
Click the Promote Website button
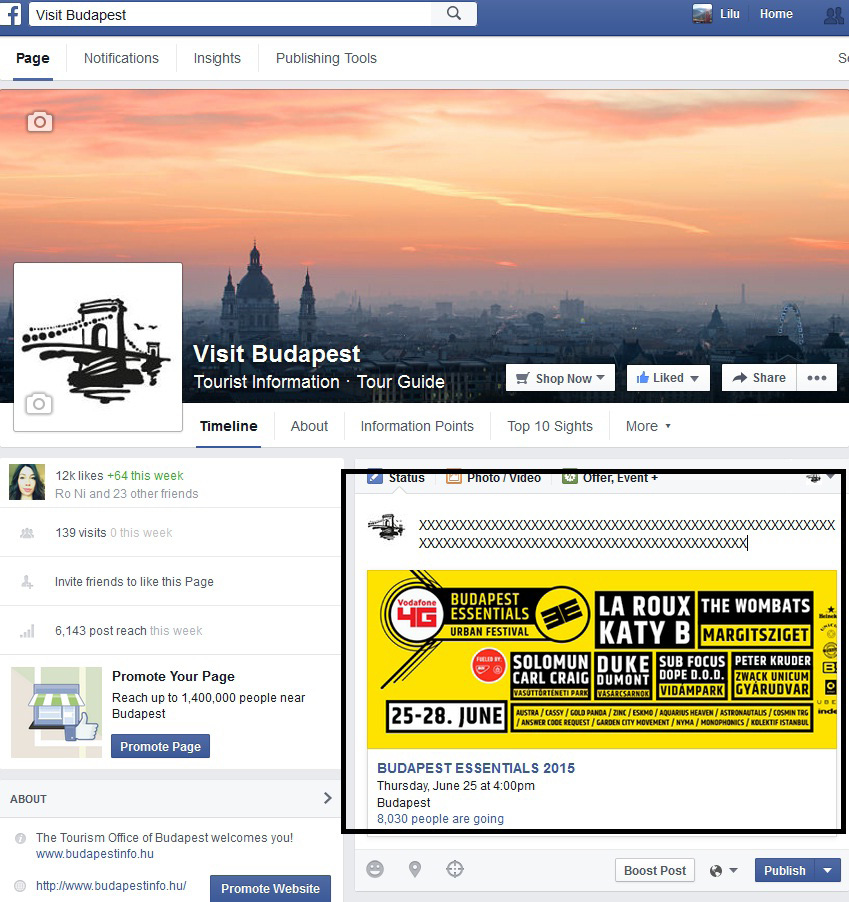270,889
